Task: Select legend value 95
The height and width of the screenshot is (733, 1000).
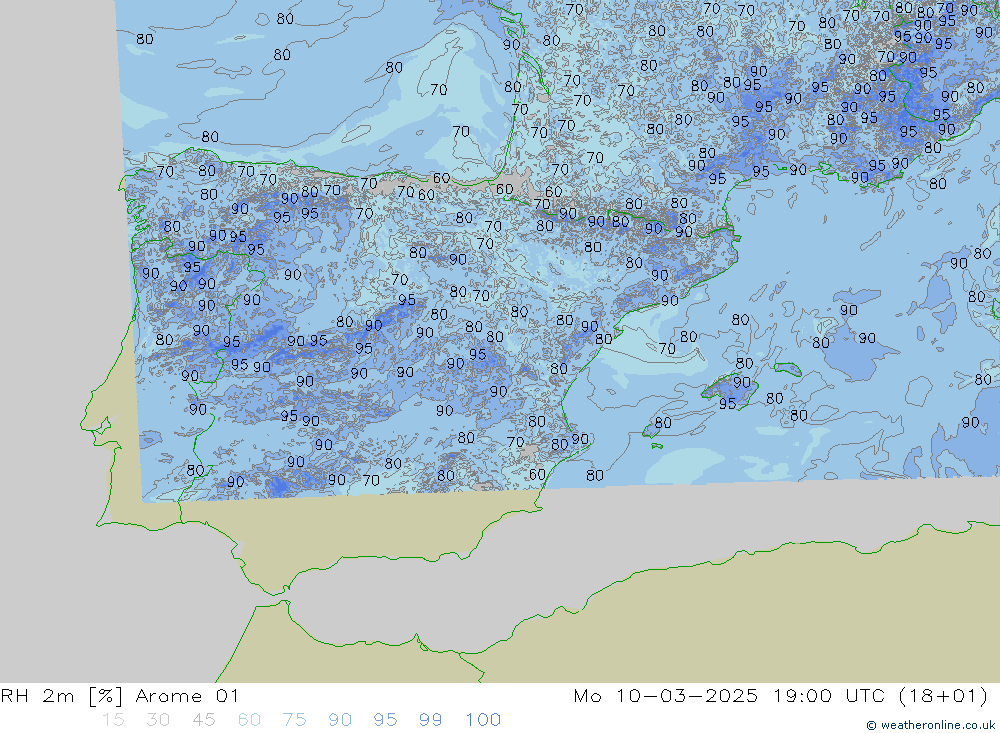Action: click(x=386, y=720)
